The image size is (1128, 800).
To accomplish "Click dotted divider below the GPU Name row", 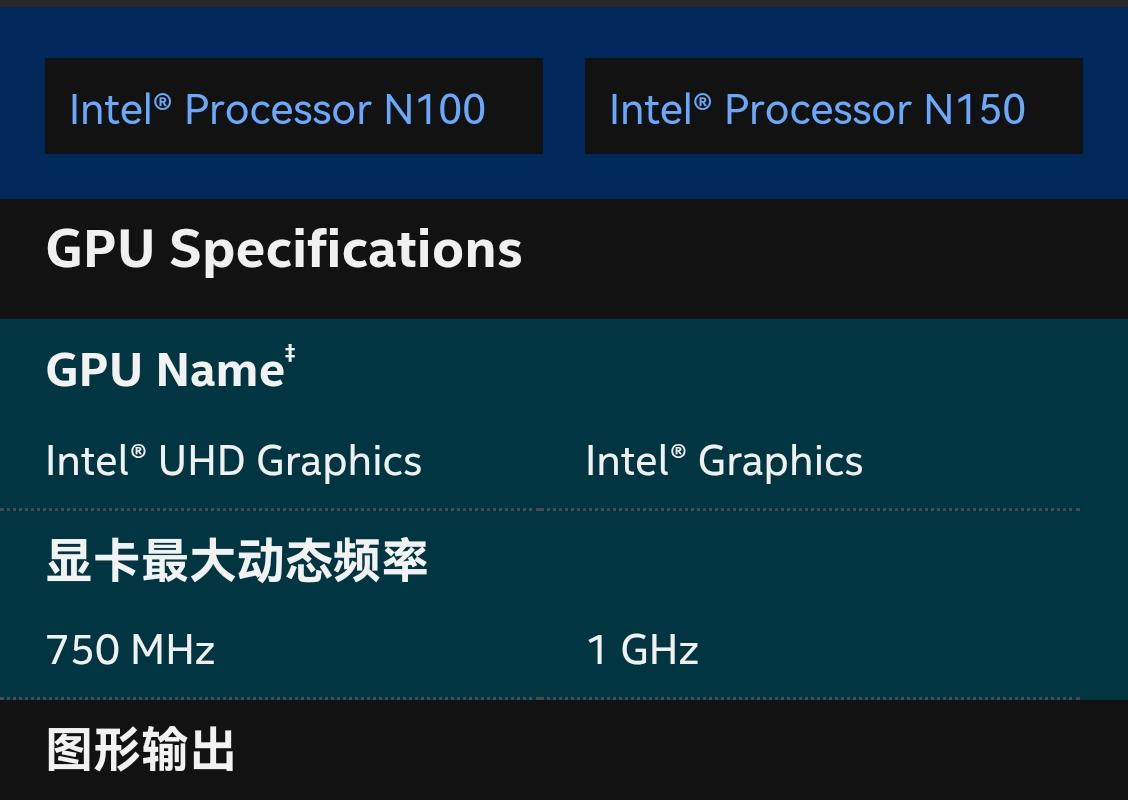I will (x=540, y=509).
